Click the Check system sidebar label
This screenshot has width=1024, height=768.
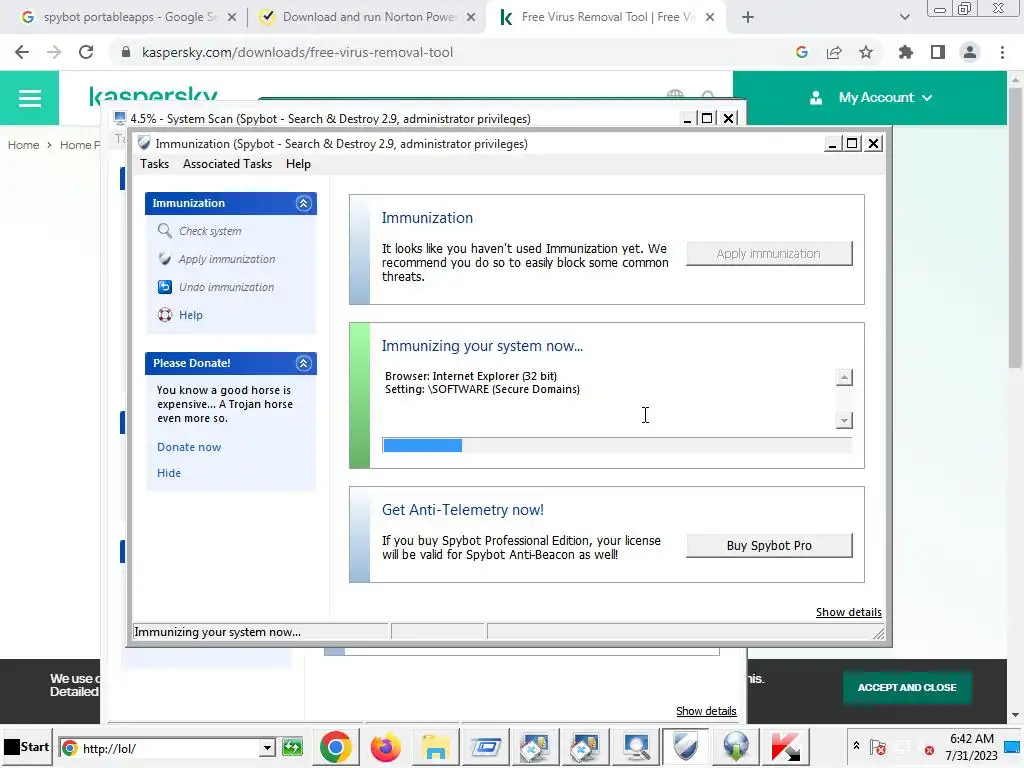tap(210, 231)
